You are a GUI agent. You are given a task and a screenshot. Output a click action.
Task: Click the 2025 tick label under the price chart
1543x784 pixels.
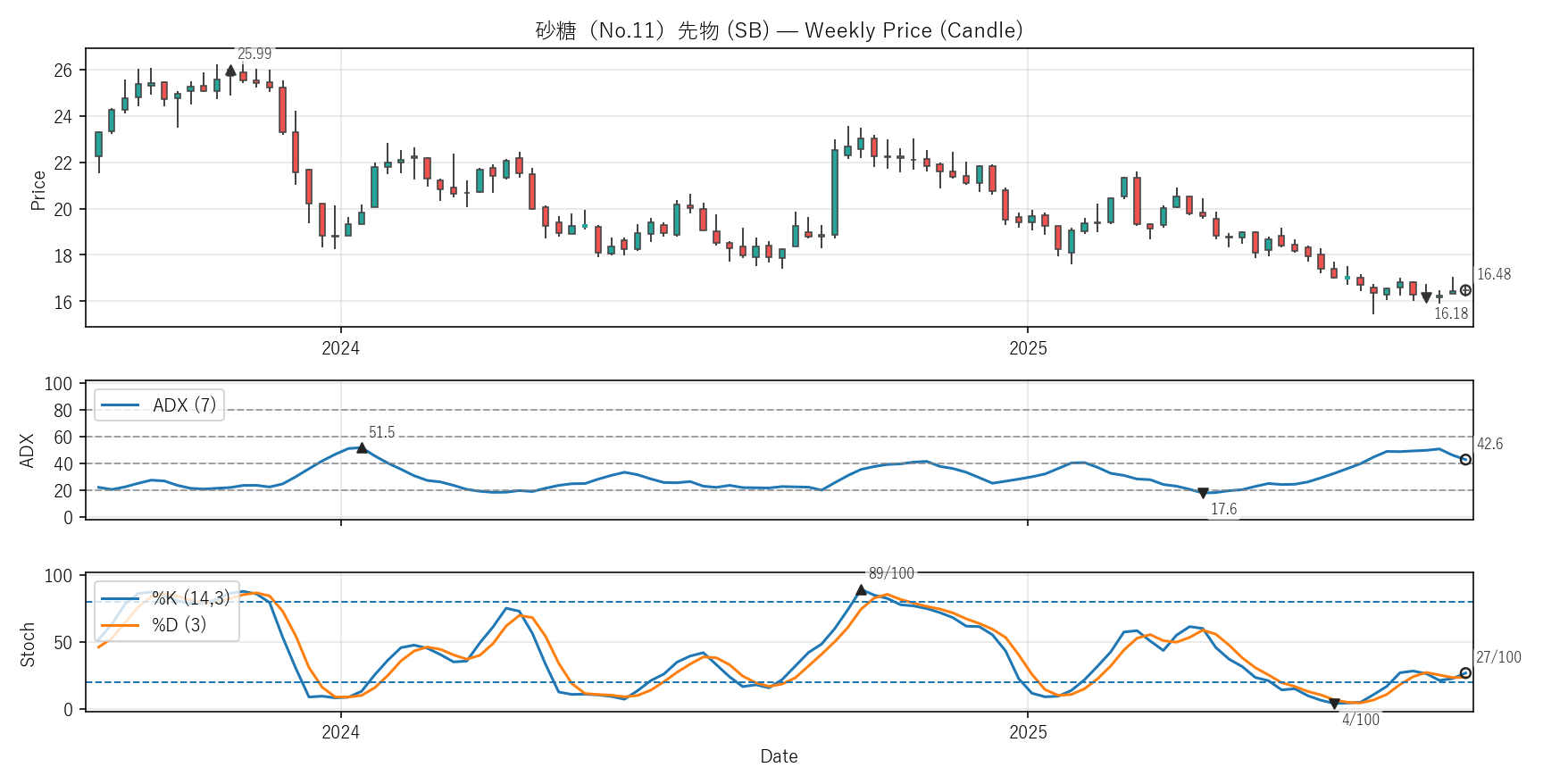tap(1028, 349)
